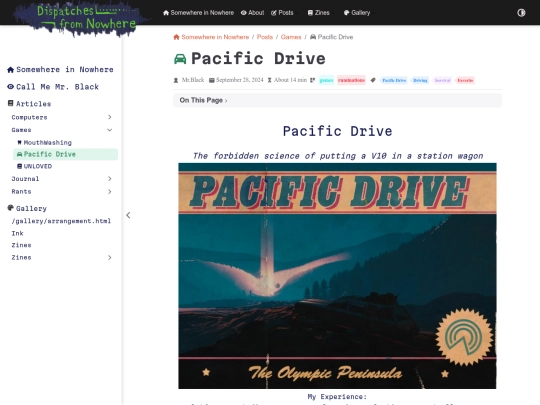Screen dimensions: 540x405
Task: Click the Mr.Black author name
Action: [x=193, y=80]
